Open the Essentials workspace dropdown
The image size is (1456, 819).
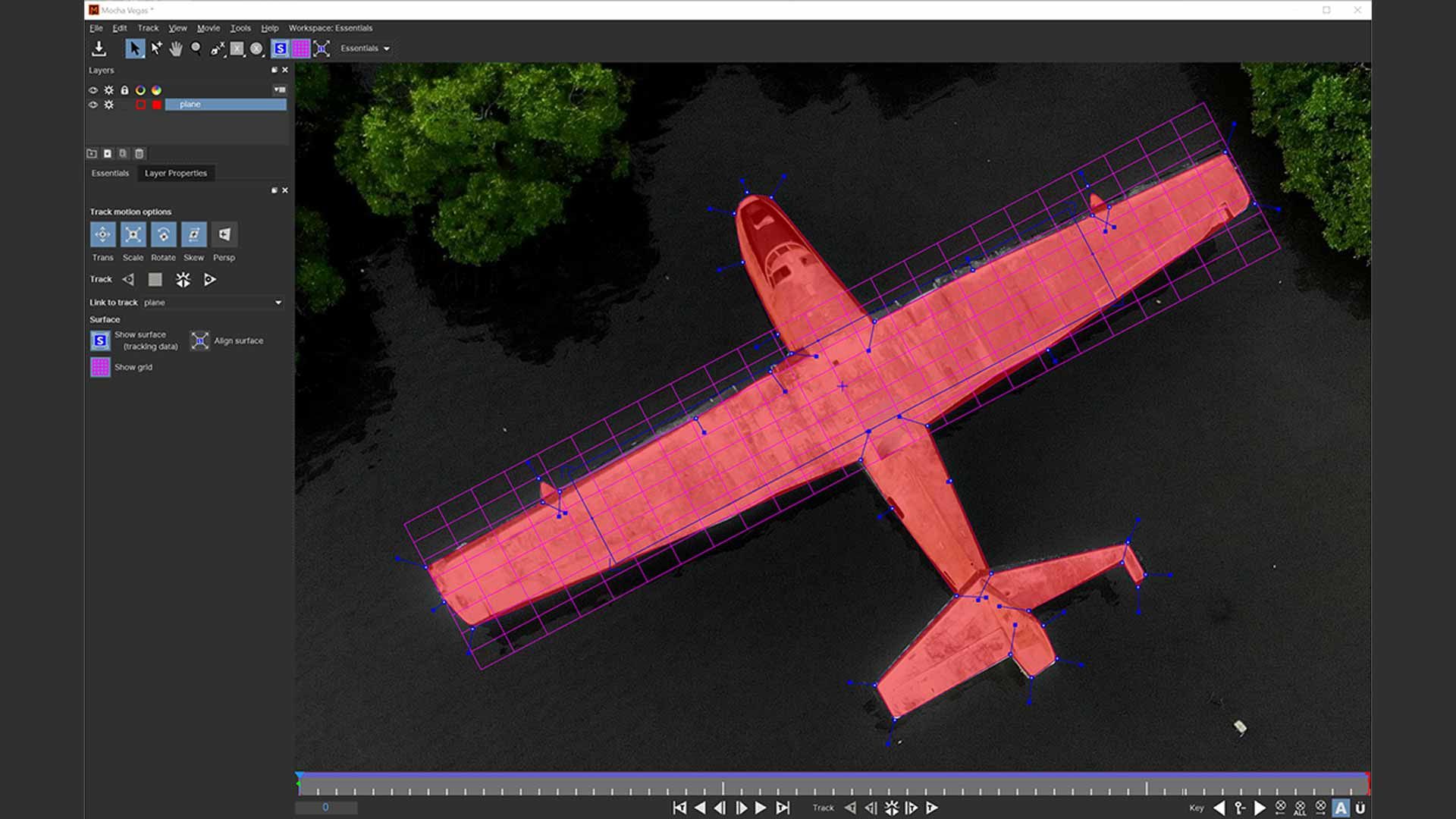click(x=365, y=49)
